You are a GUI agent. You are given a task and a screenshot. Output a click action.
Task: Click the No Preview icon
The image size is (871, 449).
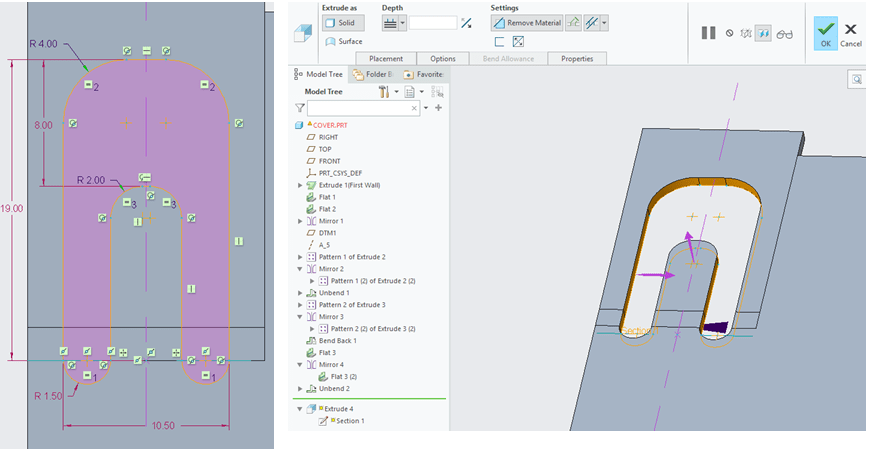pyautogui.click(x=730, y=33)
